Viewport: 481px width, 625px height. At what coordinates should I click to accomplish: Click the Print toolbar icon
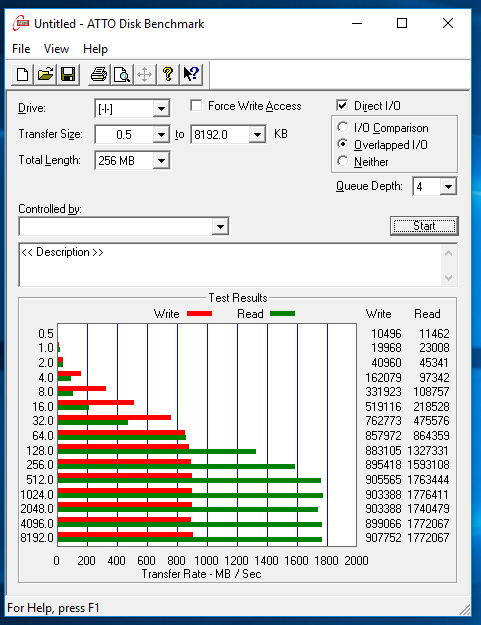tap(99, 74)
